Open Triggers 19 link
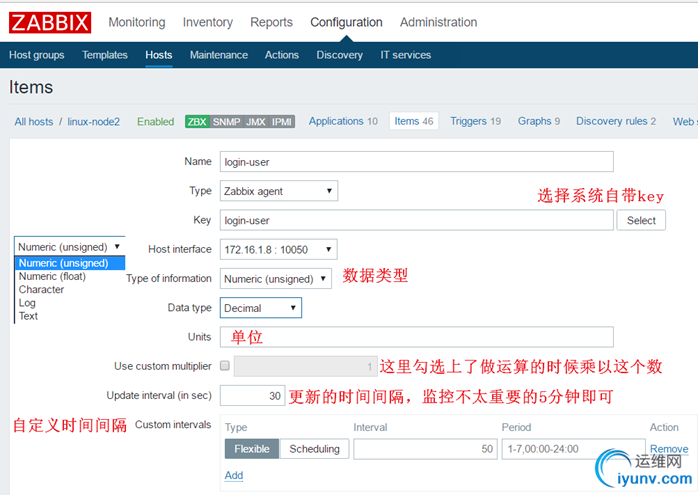 click(x=475, y=121)
